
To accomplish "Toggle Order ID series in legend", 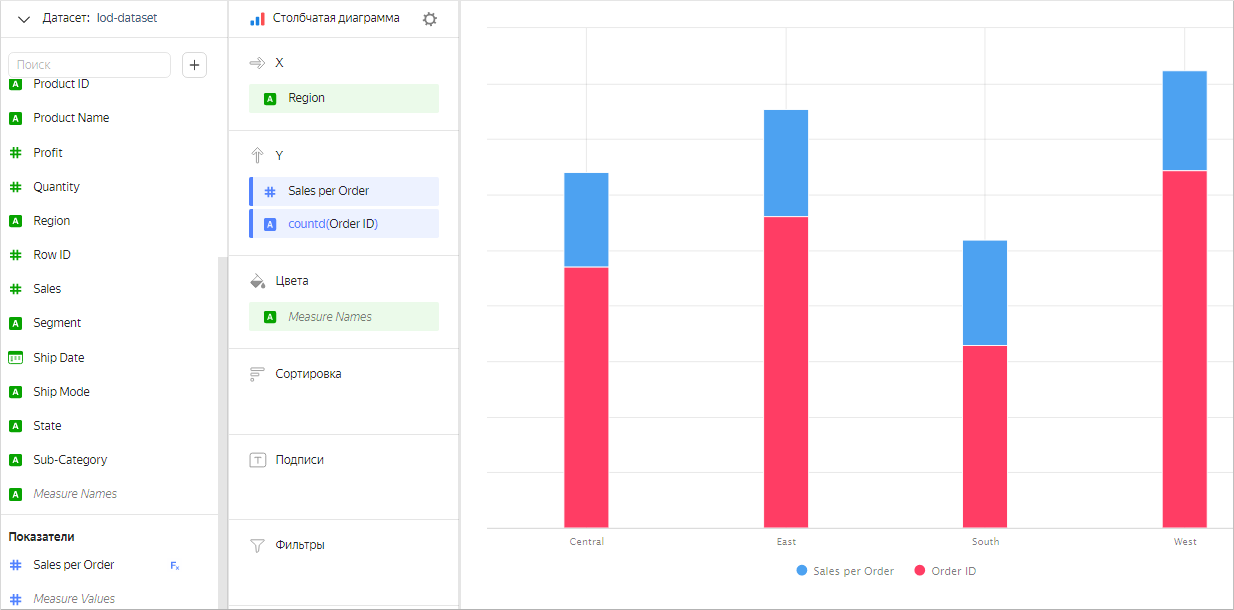I will (944, 571).
